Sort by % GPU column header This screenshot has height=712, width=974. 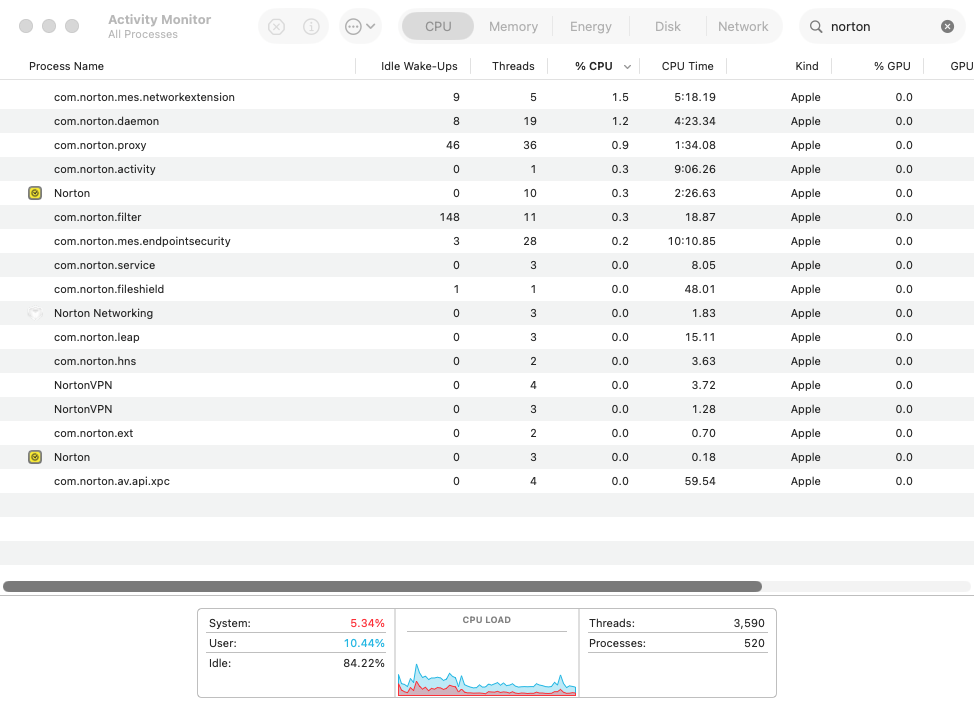click(x=892, y=66)
